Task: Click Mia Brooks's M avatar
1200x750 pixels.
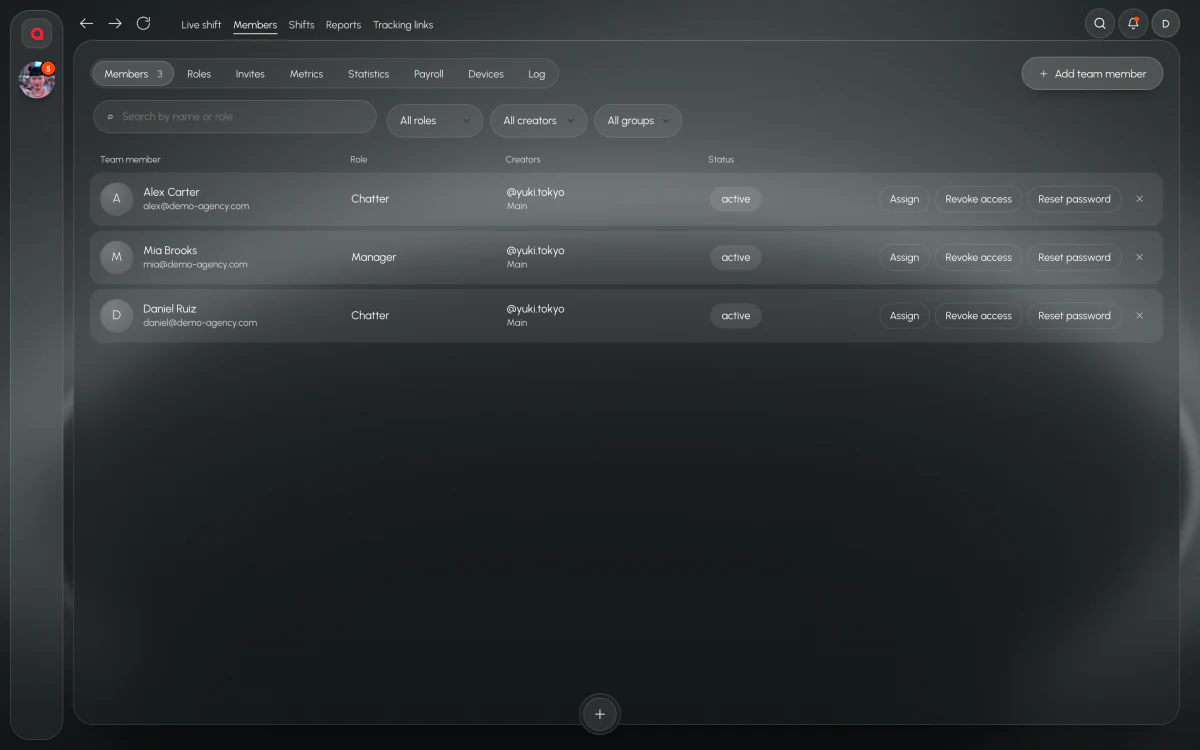Action: (116, 257)
